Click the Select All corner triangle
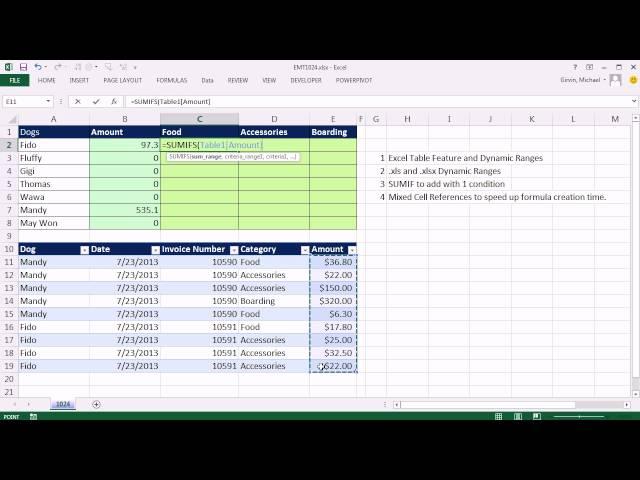640x480 pixels. 13,119
